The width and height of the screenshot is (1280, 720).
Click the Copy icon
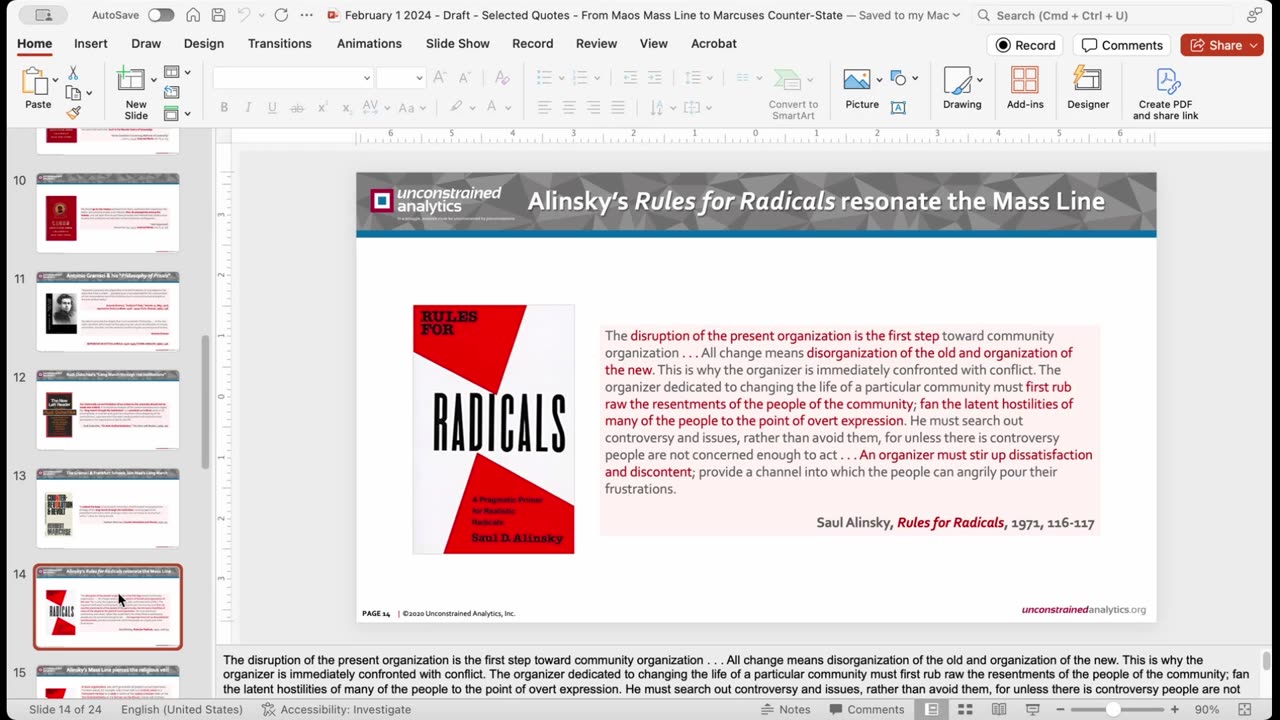point(73,93)
